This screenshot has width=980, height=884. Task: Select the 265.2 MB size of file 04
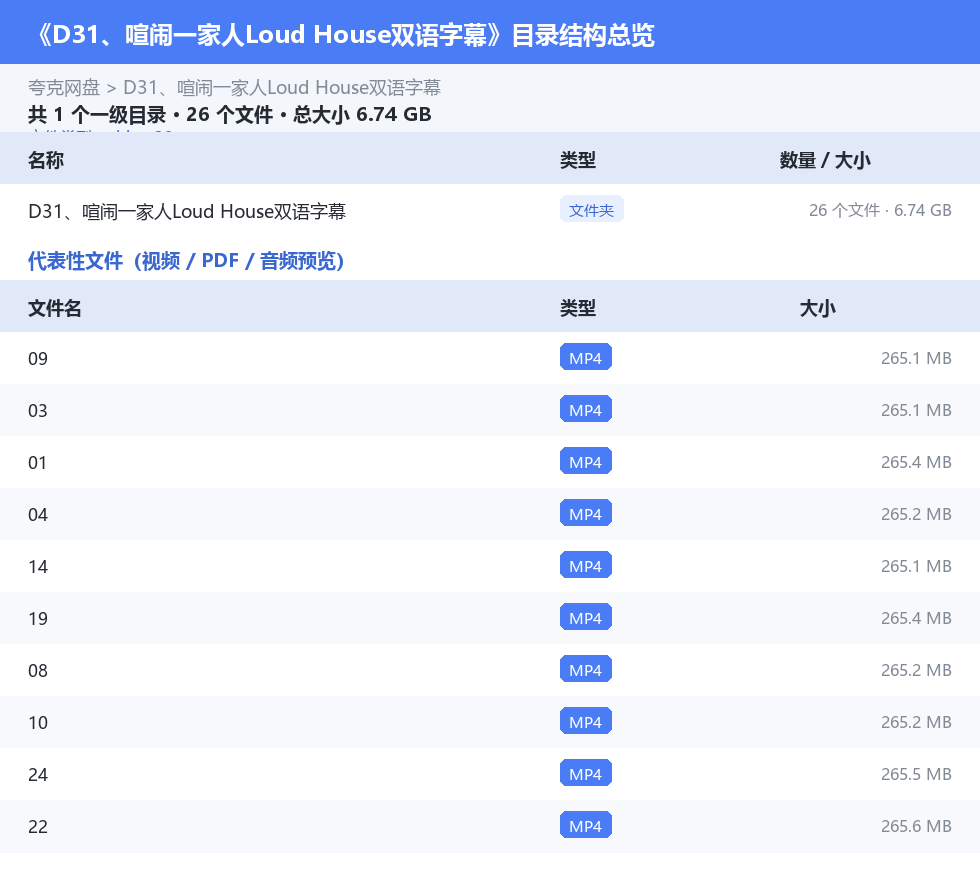(916, 514)
